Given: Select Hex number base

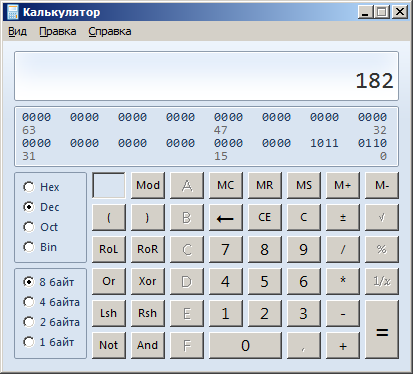Looking at the screenshot, I should (x=41, y=187).
